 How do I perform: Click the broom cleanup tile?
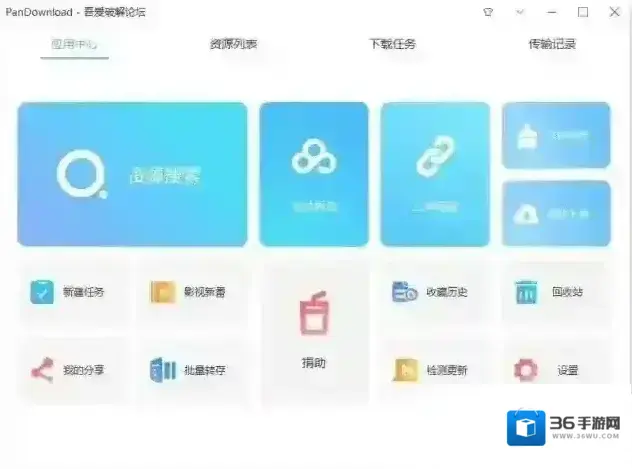click(x=556, y=135)
